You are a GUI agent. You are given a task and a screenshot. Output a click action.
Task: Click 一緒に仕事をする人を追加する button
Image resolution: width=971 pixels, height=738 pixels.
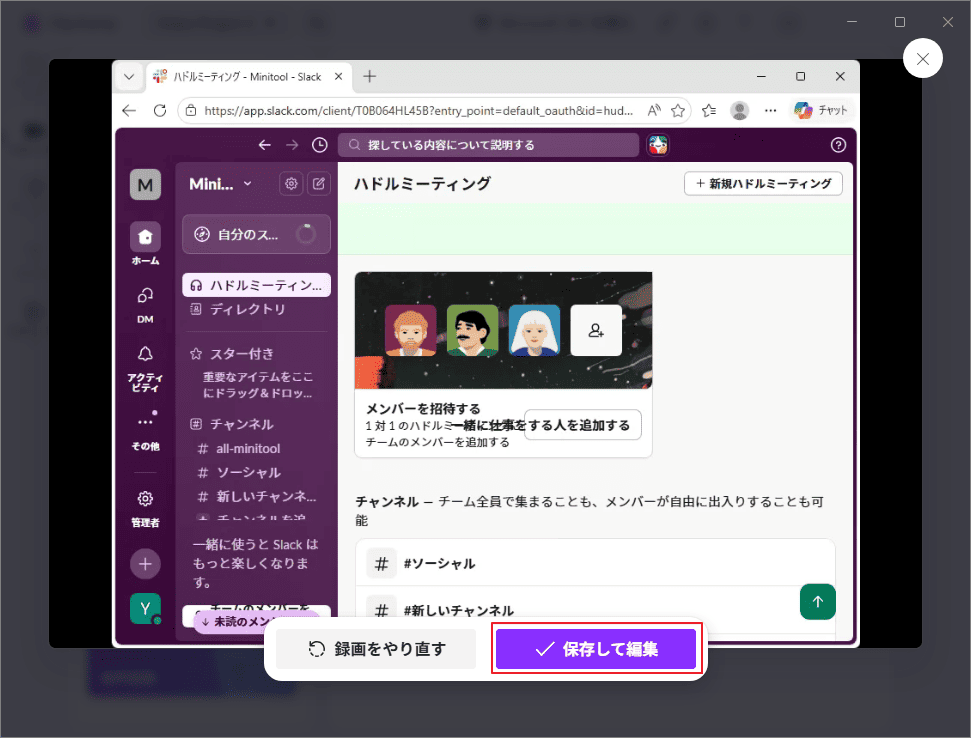pyautogui.click(x=583, y=425)
